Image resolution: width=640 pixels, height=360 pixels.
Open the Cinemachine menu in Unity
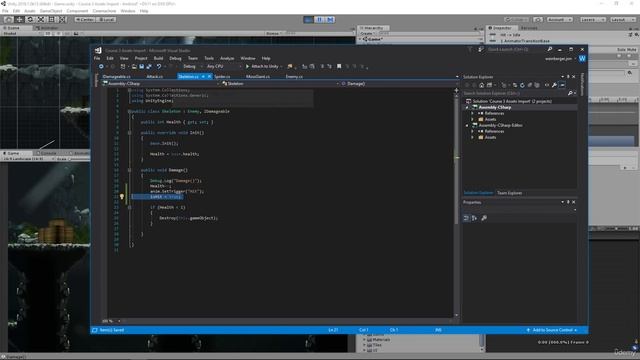tap(104, 11)
